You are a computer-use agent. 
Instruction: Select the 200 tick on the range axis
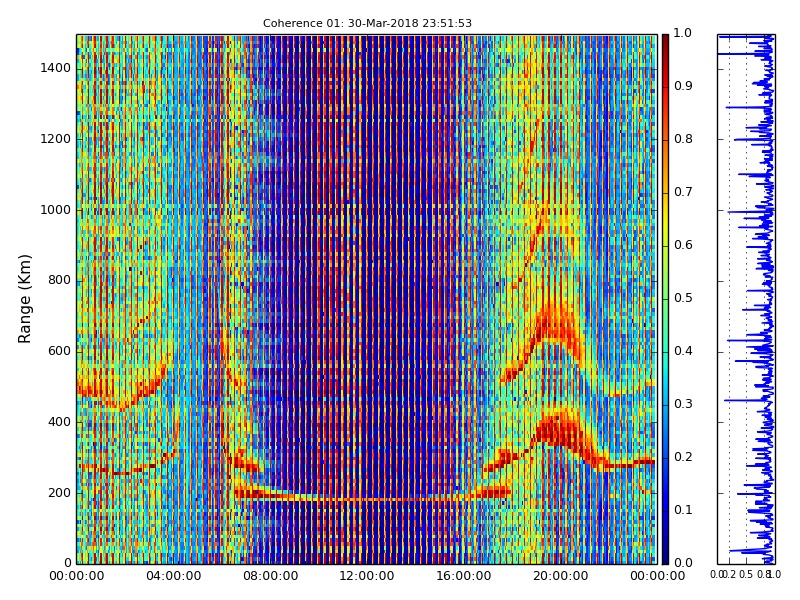[x=59, y=493]
